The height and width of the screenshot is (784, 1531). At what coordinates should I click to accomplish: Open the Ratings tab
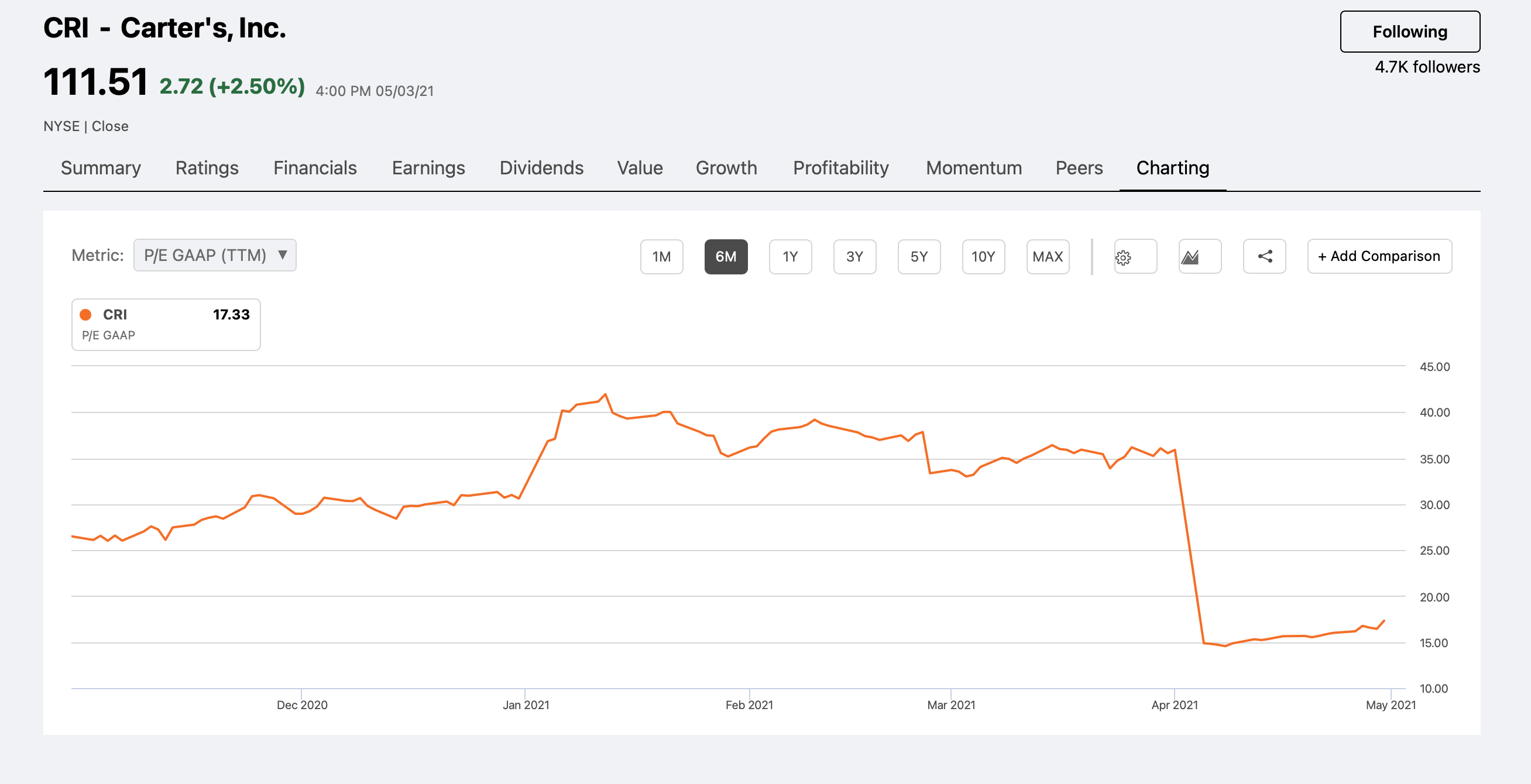coord(207,168)
